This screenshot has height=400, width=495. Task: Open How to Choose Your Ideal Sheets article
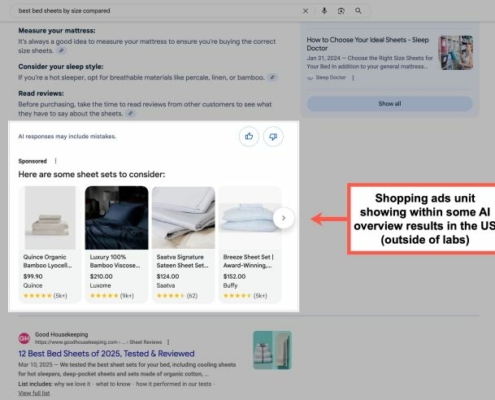click(x=368, y=44)
